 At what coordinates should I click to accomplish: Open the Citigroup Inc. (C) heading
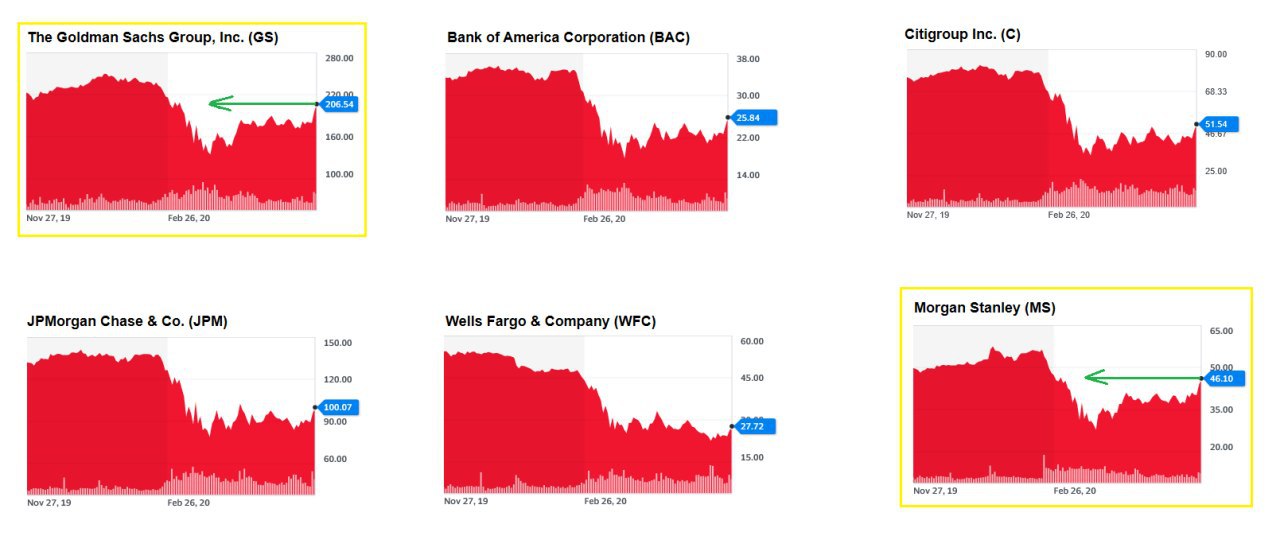[962, 34]
